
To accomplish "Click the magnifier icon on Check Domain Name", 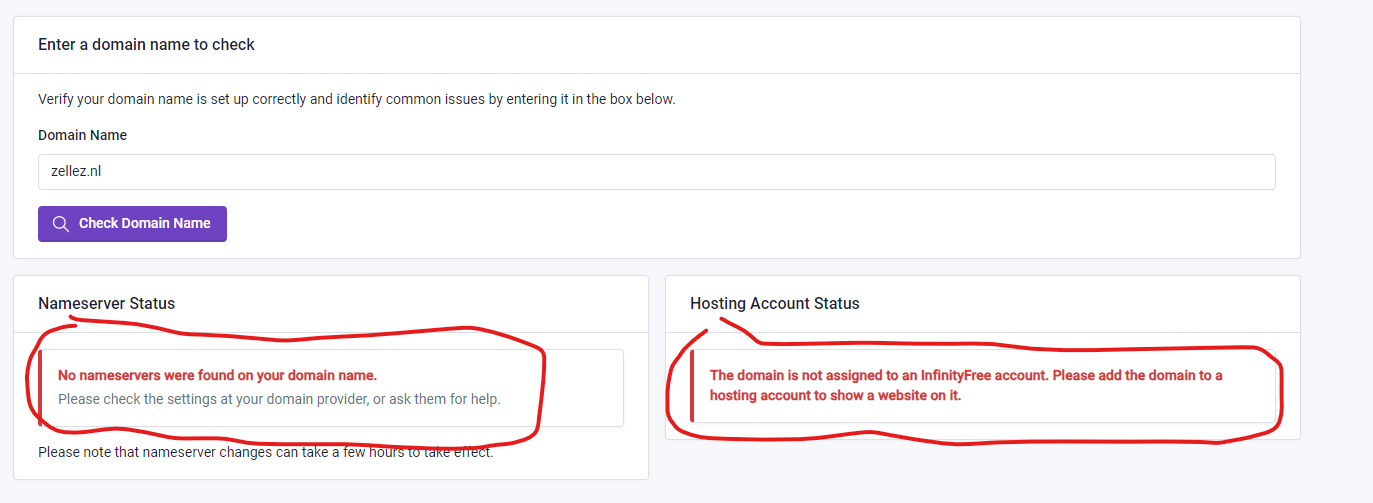I will tap(61, 224).
